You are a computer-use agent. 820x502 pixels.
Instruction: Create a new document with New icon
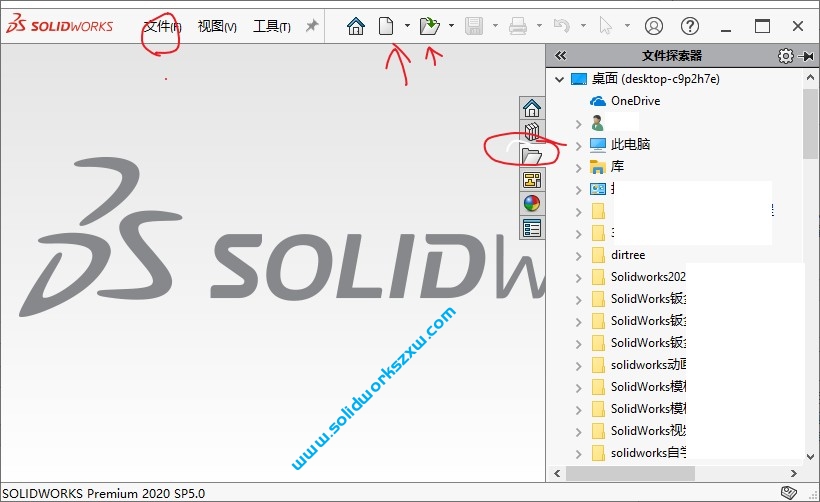[x=386, y=26]
